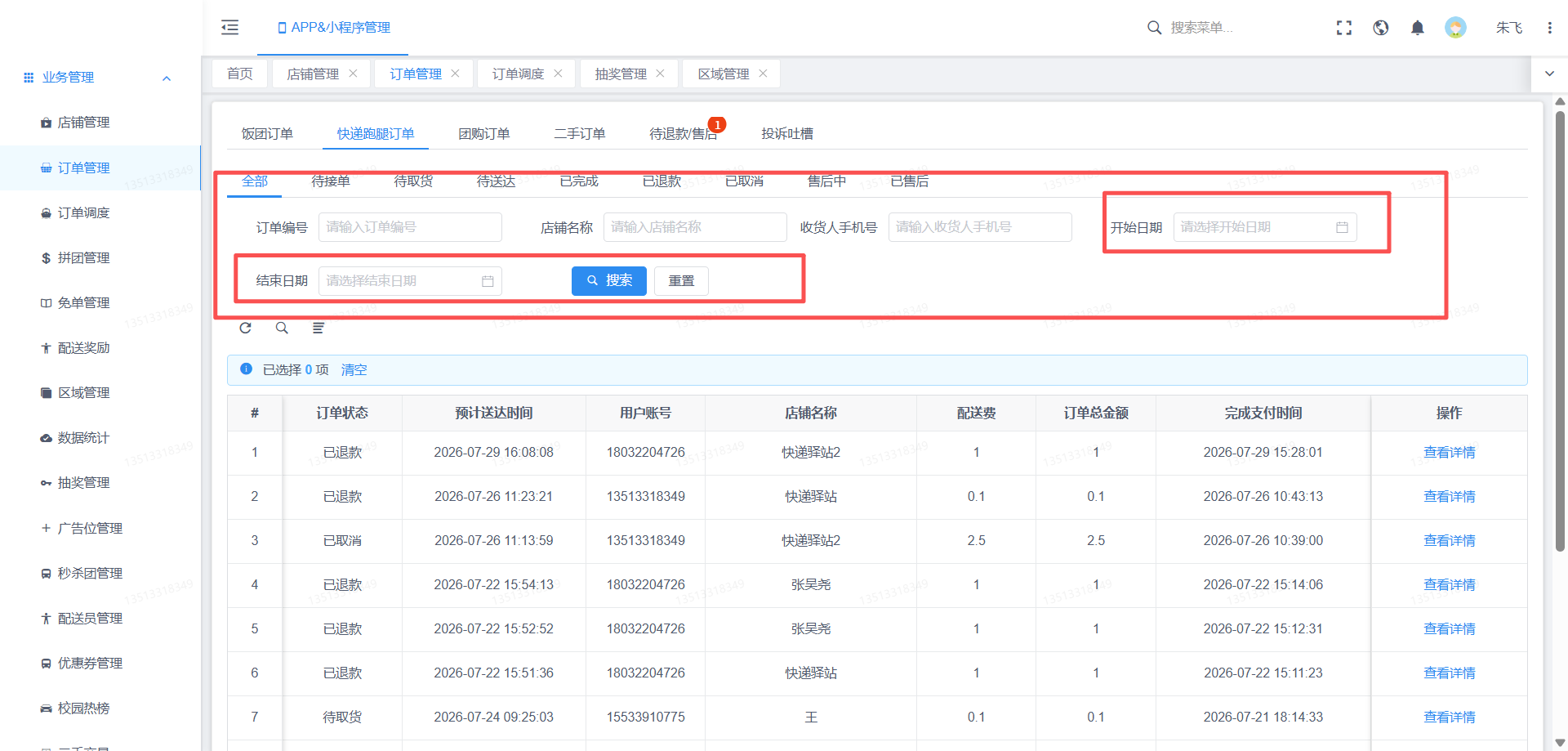The height and width of the screenshot is (751, 1568).
Task: Select the 待接单 status tab
Action: tap(331, 181)
